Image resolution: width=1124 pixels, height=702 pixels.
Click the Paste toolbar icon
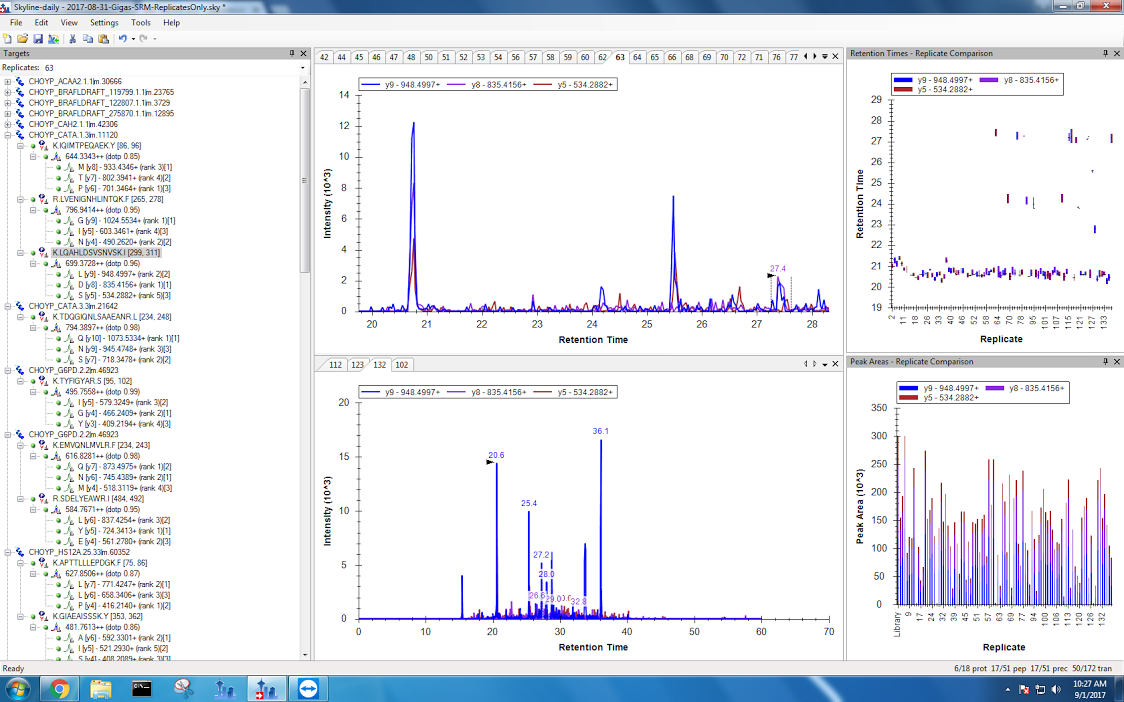pyautogui.click(x=103, y=38)
